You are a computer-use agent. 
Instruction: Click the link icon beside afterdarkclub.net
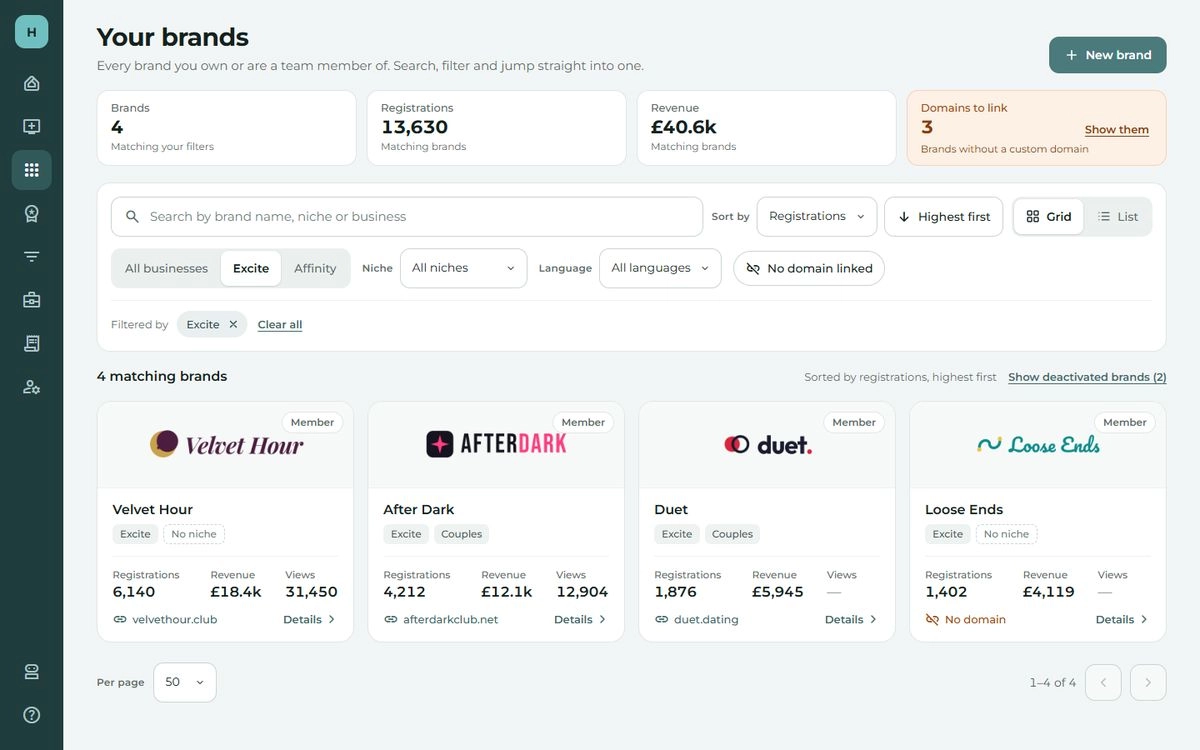pyautogui.click(x=391, y=620)
